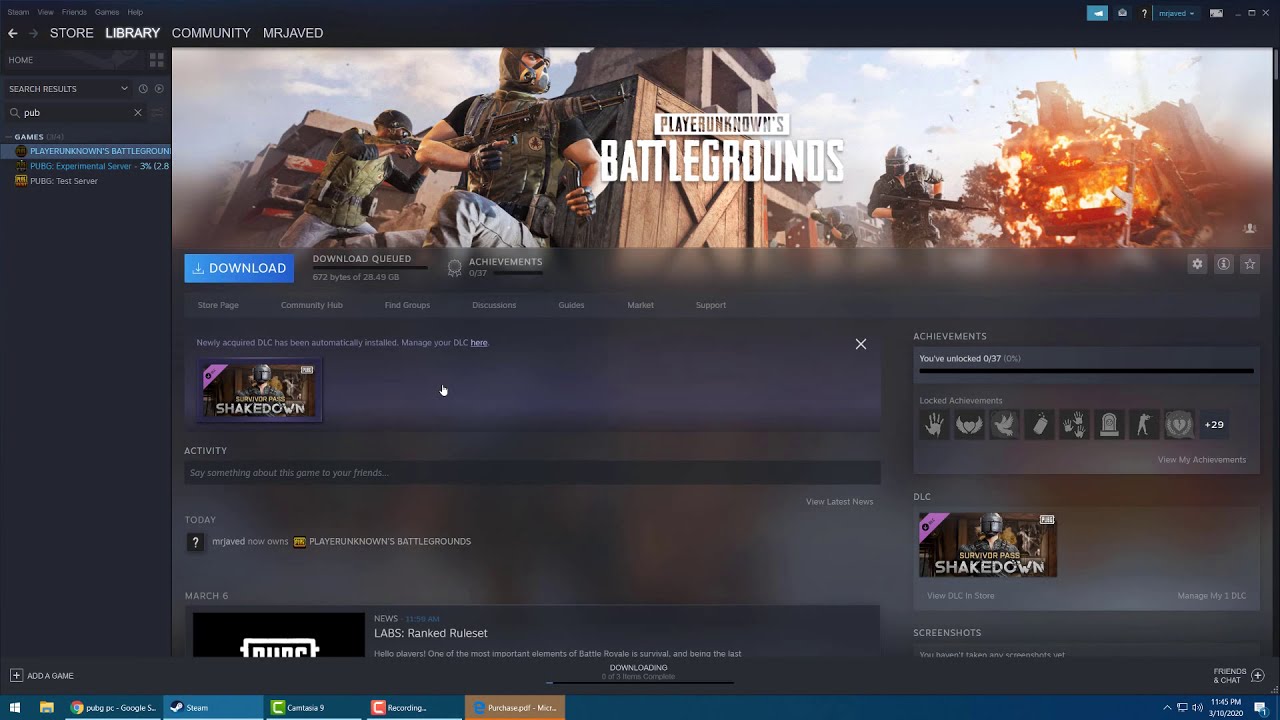Click the activity 'Say something' input field
The image size is (1280, 720).
[532, 473]
